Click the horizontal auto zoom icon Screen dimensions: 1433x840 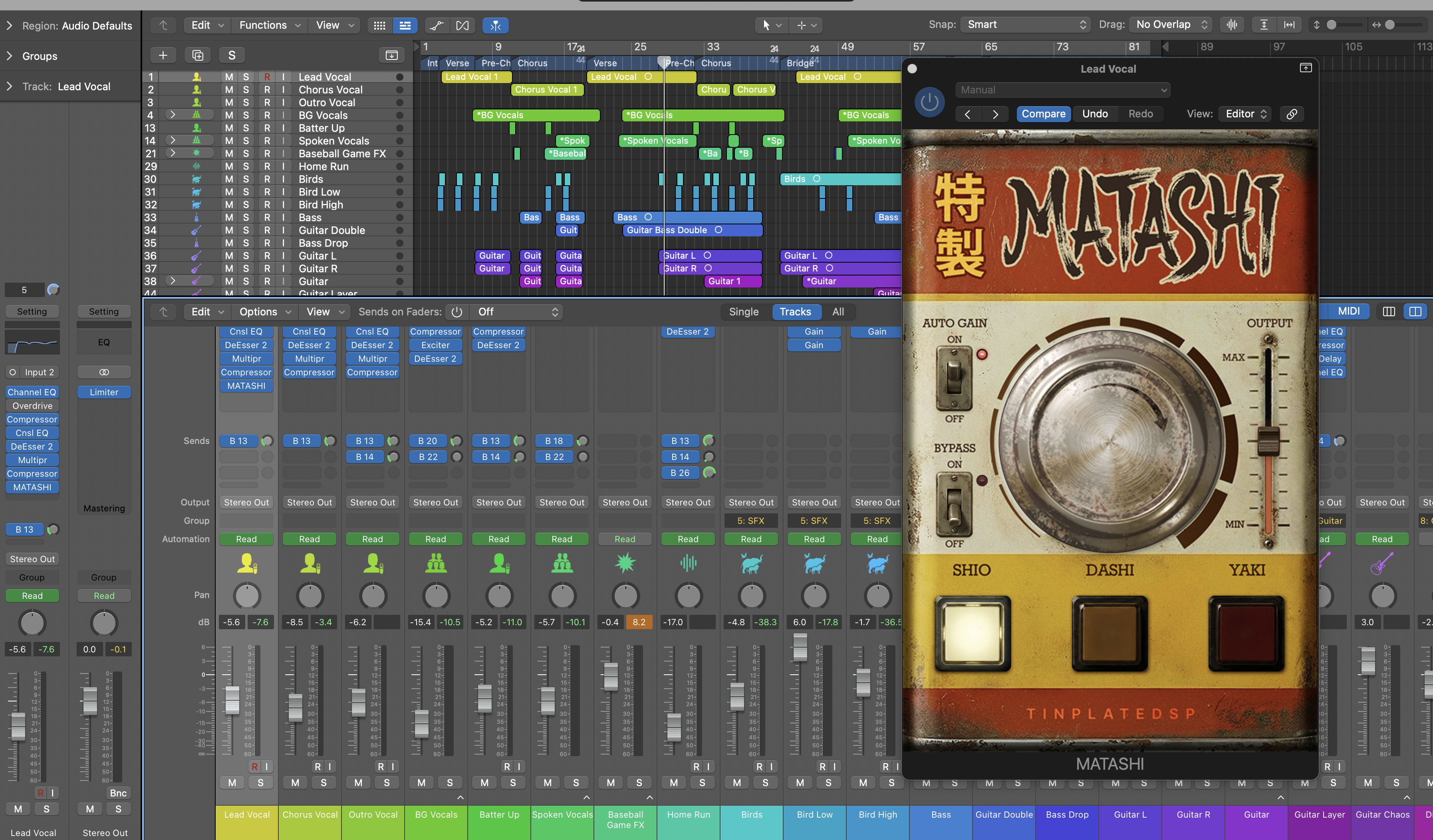pyautogui.click(x=1289, y=24)
